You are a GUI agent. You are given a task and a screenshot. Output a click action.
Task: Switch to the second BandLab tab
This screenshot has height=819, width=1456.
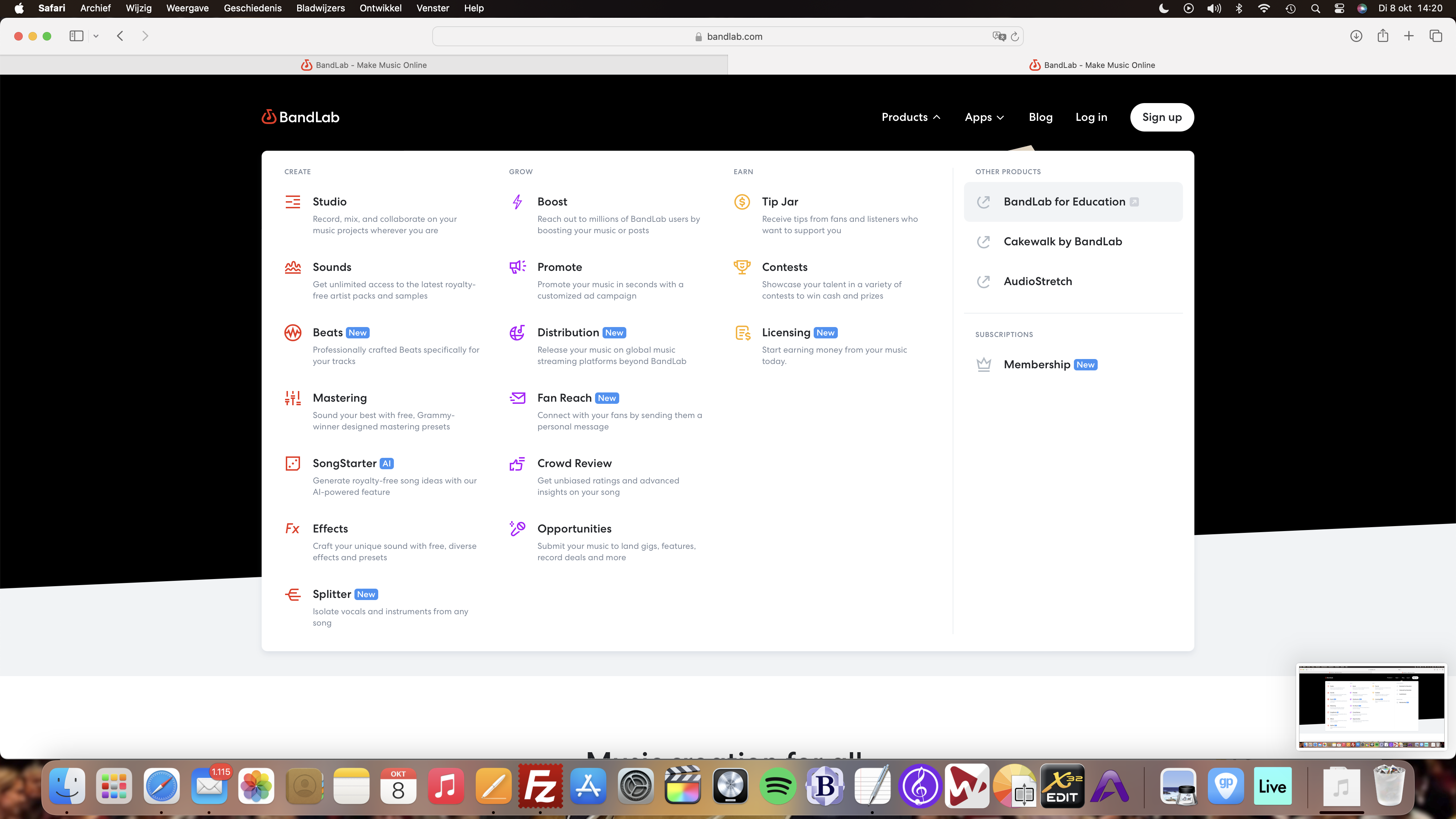pyautogui.click(x=1092, y=65)
